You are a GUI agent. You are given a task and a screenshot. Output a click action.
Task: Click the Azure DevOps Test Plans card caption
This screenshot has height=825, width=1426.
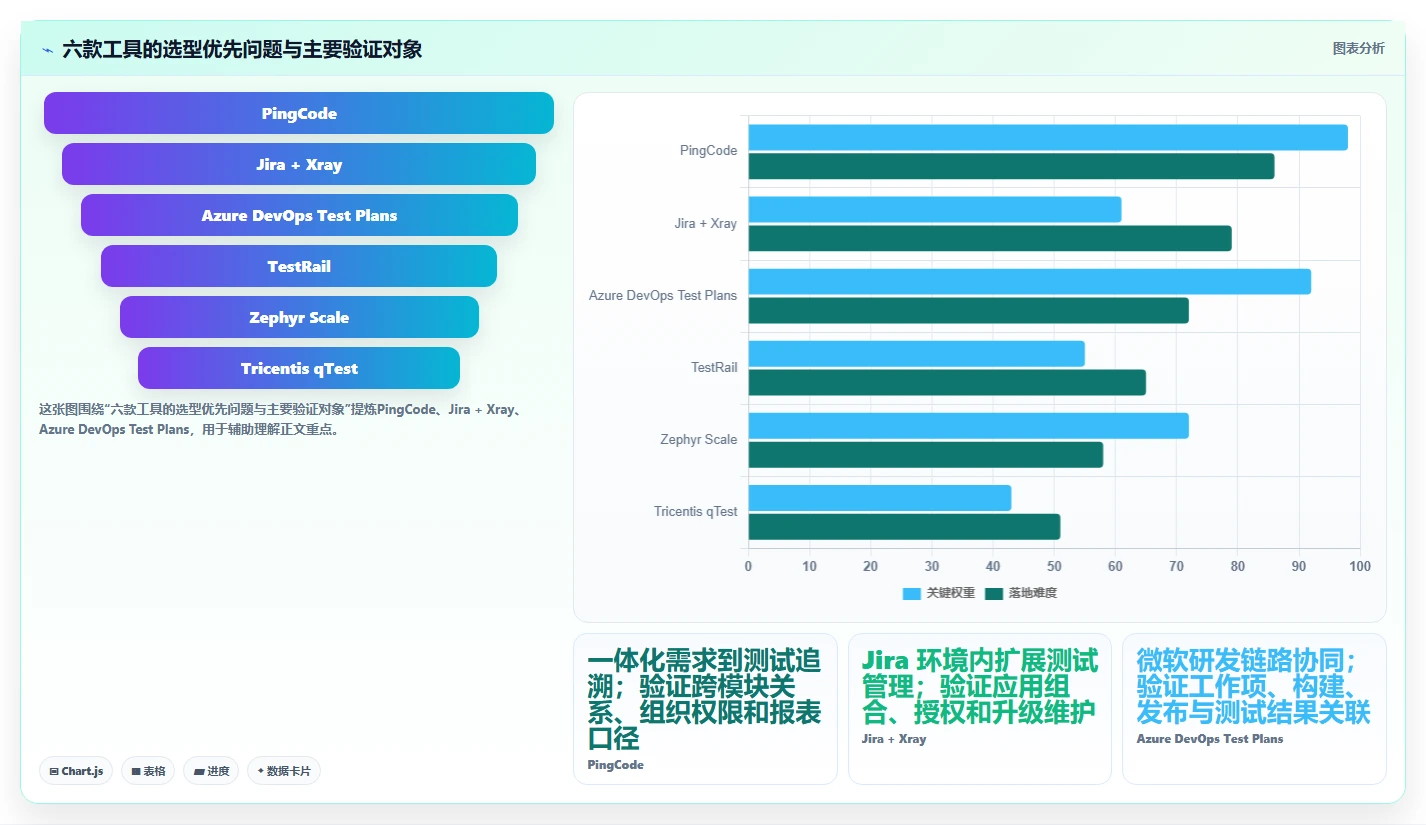(x=1210, y=739)
